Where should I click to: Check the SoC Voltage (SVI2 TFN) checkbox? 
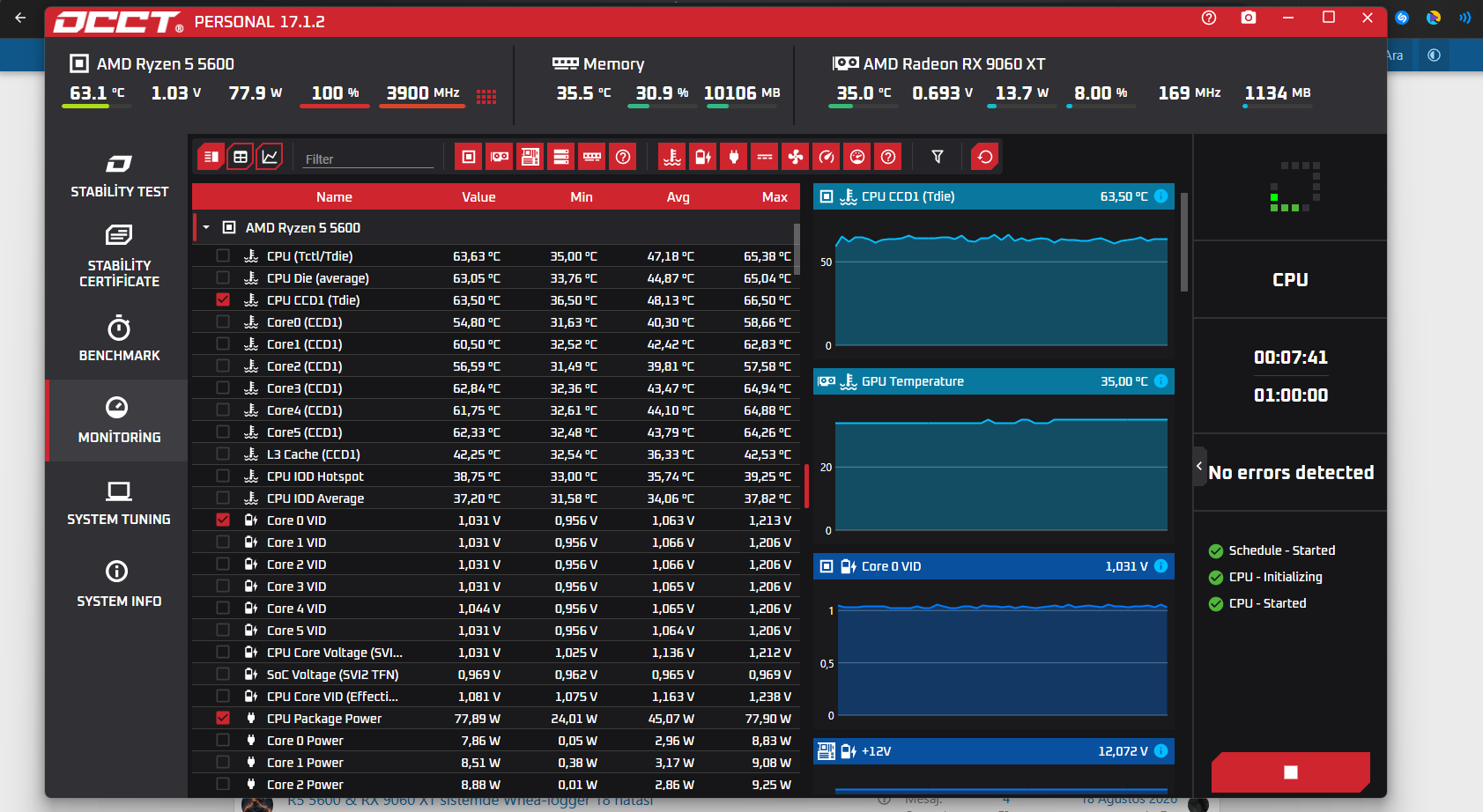click(x=223, y=674)
